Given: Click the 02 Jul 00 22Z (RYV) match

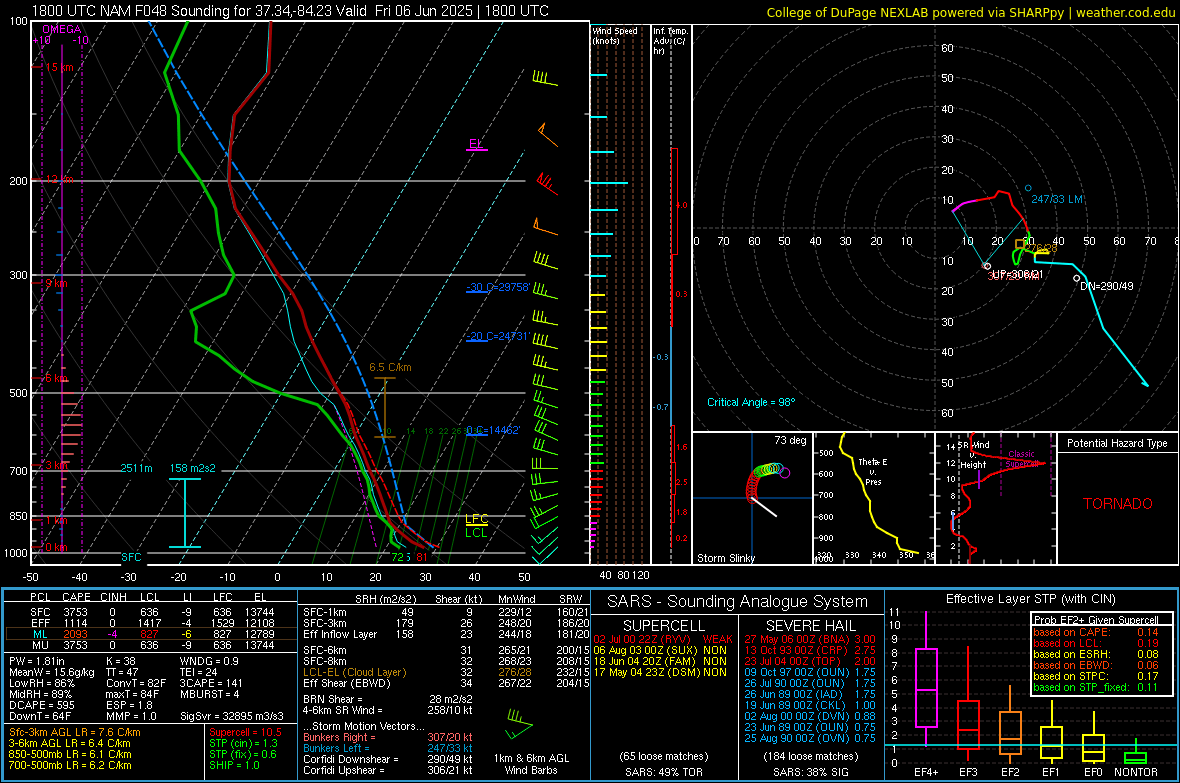Looking at the screenshot, I should [662, 639].
